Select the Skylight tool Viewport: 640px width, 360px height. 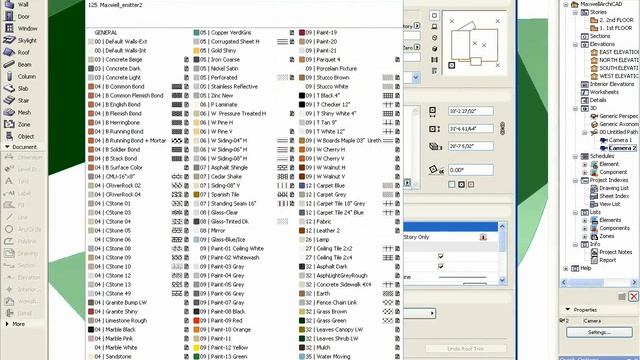20,40
